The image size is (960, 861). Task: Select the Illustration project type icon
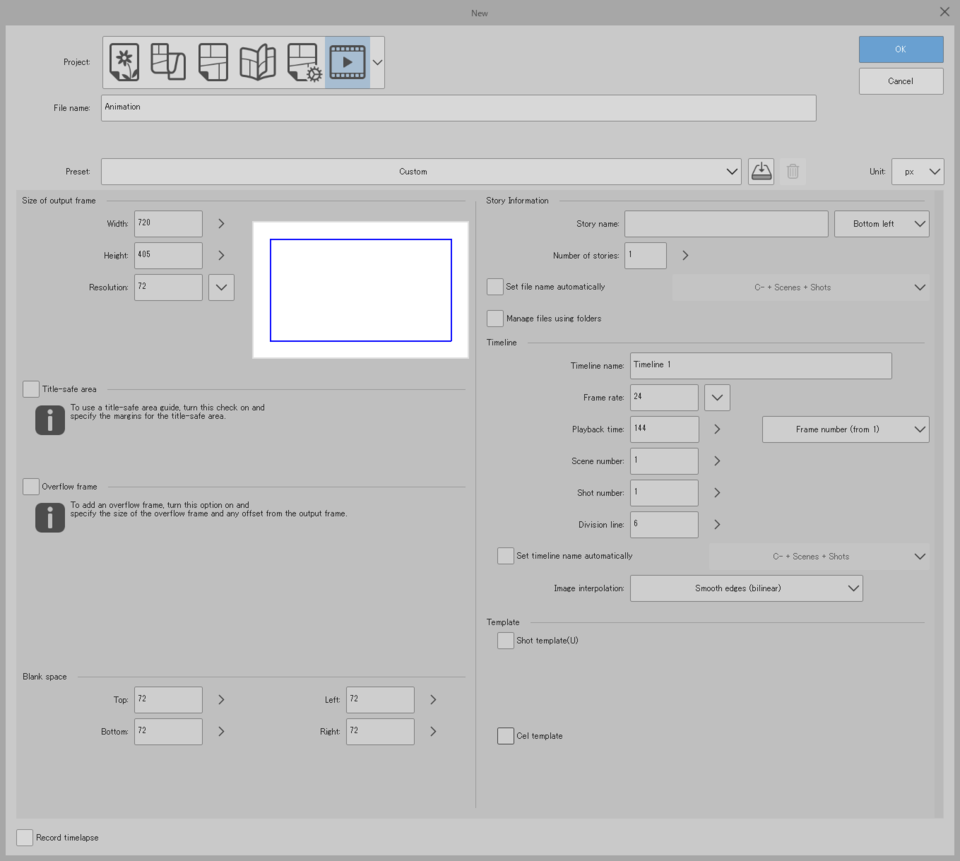pyautogui.click(x=122, y=61)
